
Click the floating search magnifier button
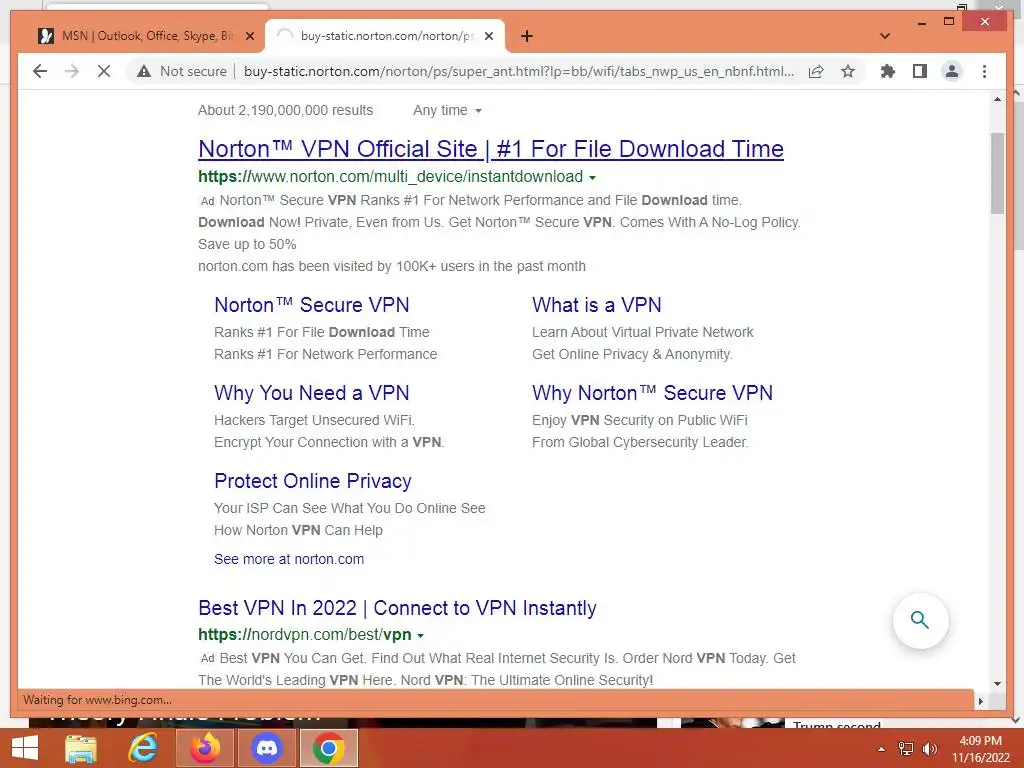click(x=920, y=620)
